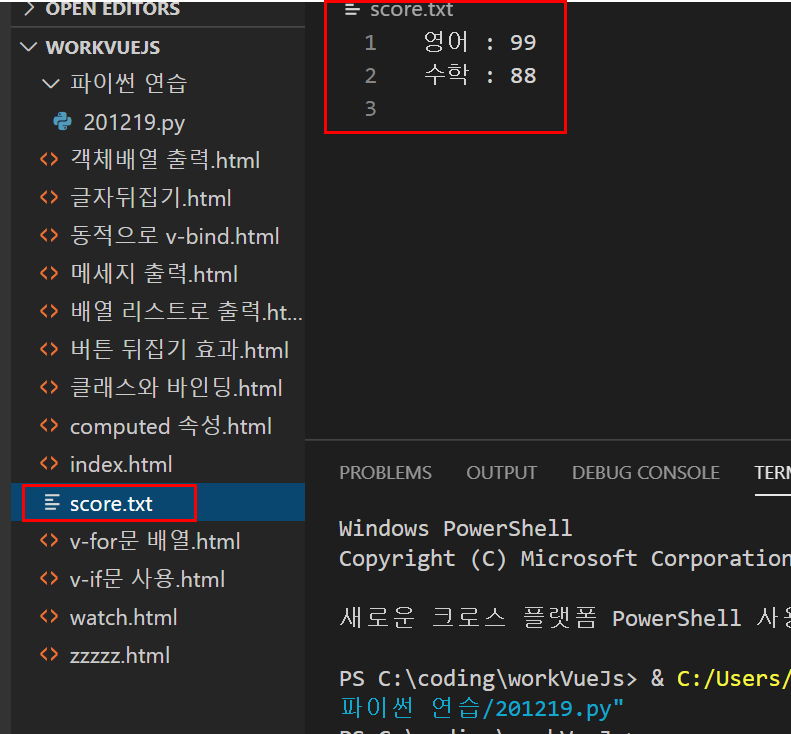Click the PS C:\coding\workVueJs> prompt
The width and height of the screenshot is (791, 734).
click(488, 679)
